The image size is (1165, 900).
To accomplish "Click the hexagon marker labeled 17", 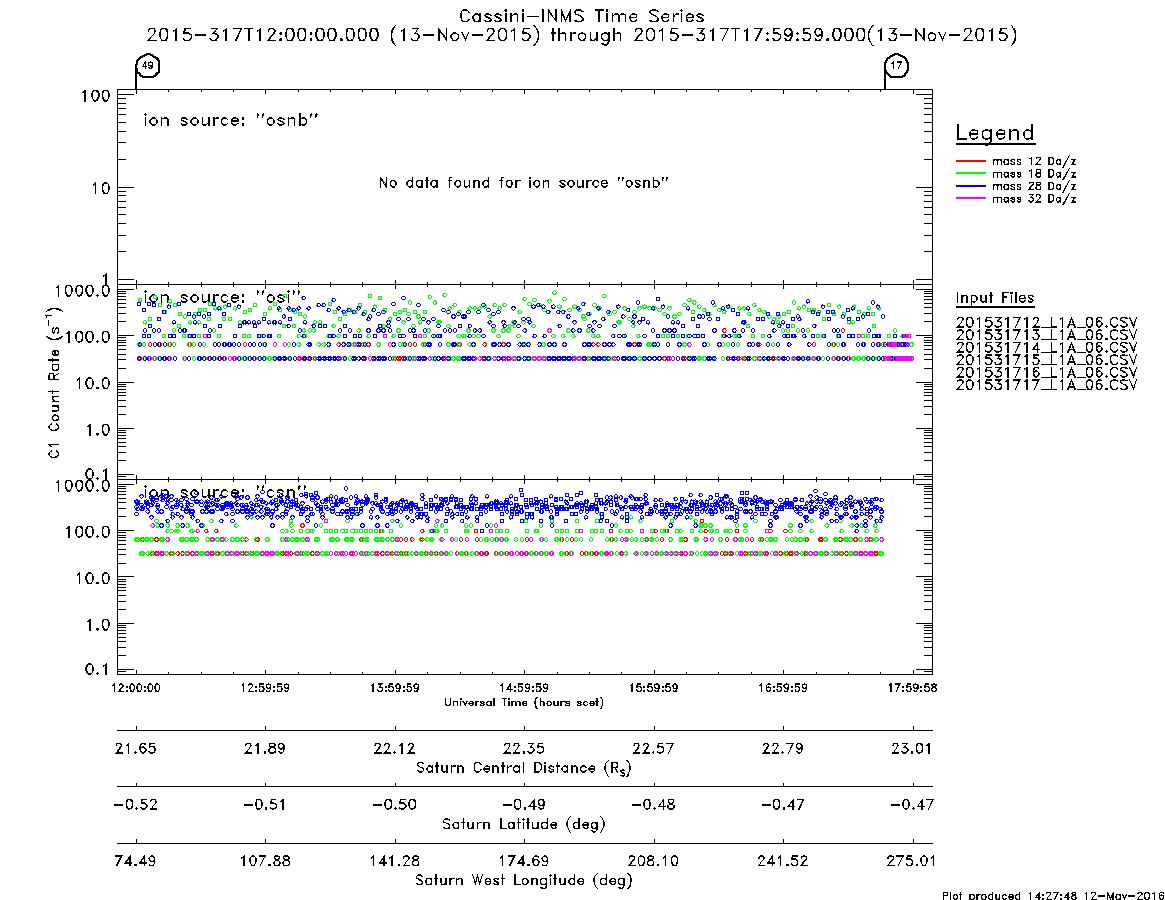I will 897,65.
